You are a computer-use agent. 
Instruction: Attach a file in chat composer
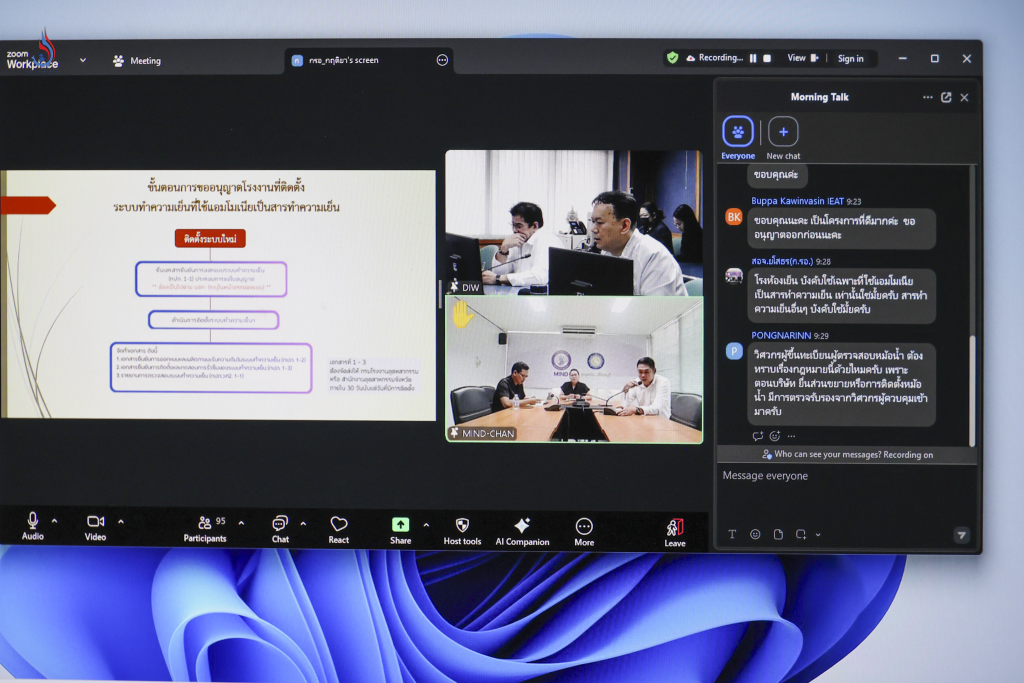(x=778, y=534)
